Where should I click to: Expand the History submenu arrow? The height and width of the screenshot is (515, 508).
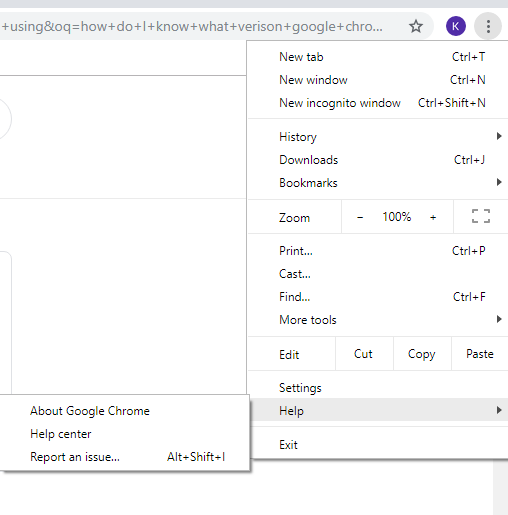coord(499,136)
